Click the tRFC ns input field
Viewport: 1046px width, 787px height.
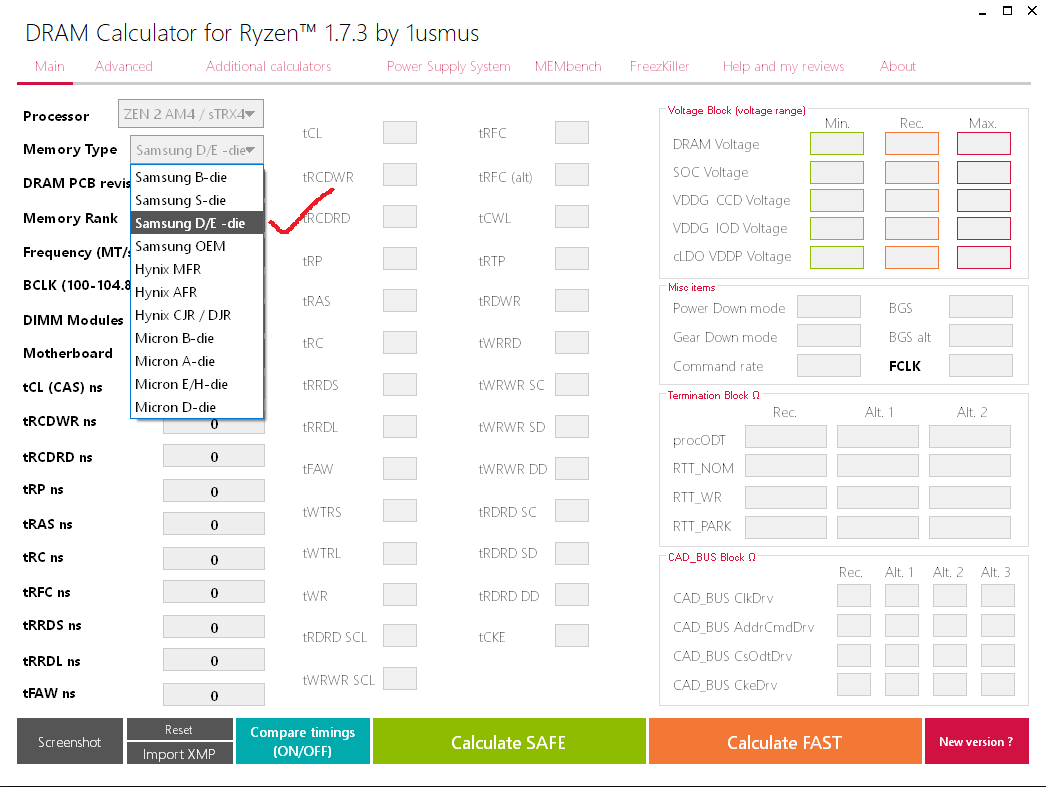point(214,592)
